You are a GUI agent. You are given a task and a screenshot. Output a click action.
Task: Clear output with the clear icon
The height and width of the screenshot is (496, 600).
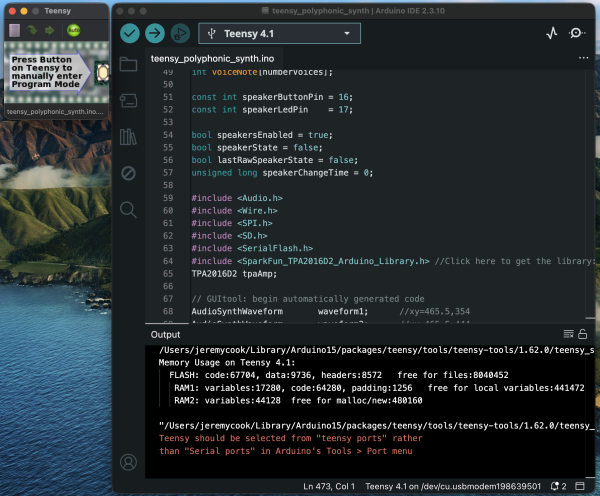pos(569,334)
